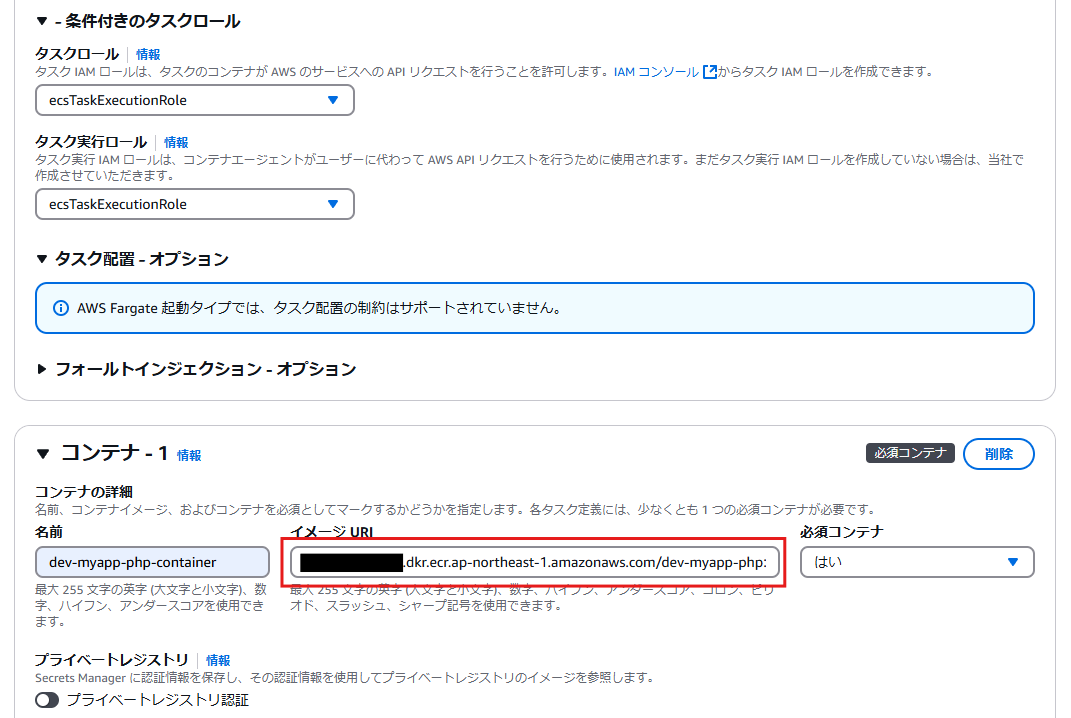Collapse the コンテナ - 1 section
Image resolution: width=1071 pixels, height=718 pixels.
43,454
